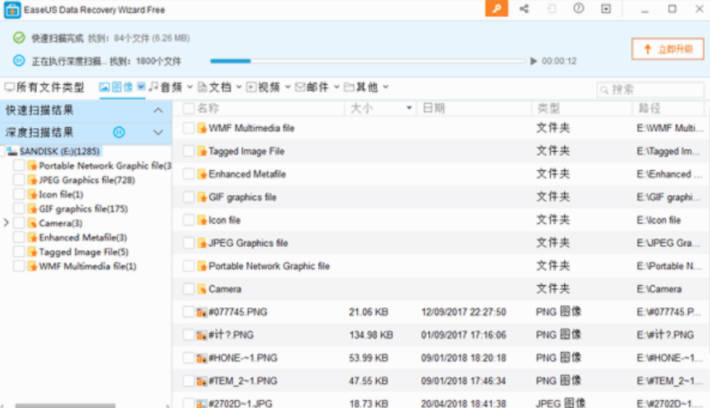Screen dimensions: 710x409
Task: Click the deep scan progress spinner icon
Action: pos(19,60)
